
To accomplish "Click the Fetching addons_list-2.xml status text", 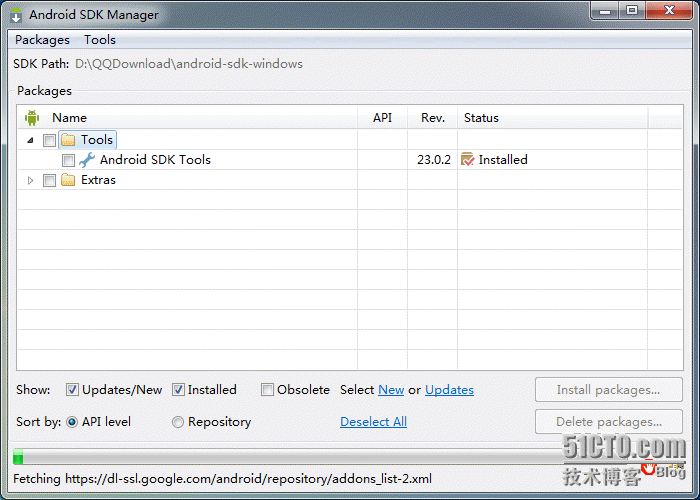I will pyautogui.click(x=222, y=479).
